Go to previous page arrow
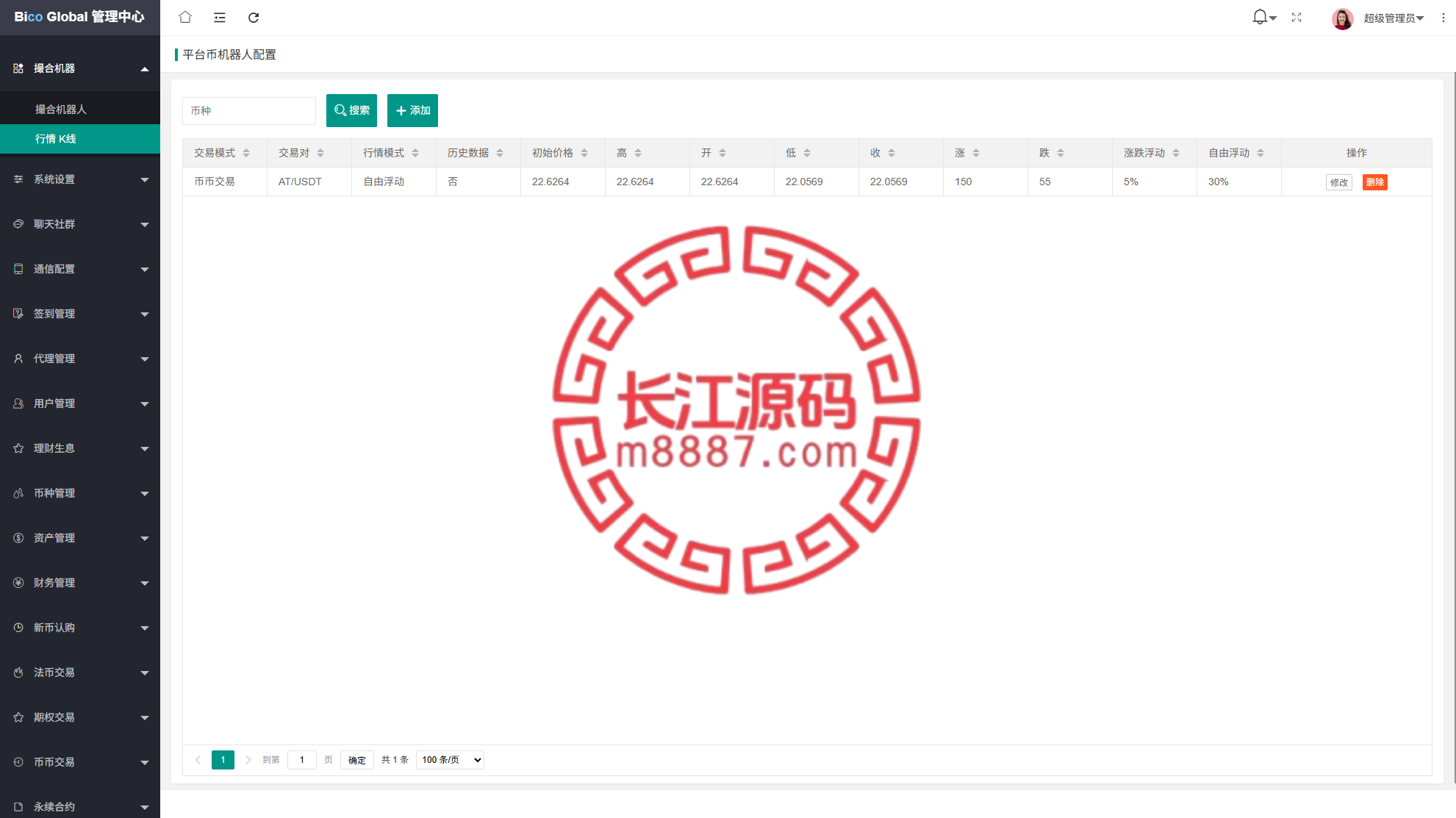Viewport: 1456px width, 818px height. (198, 760)
